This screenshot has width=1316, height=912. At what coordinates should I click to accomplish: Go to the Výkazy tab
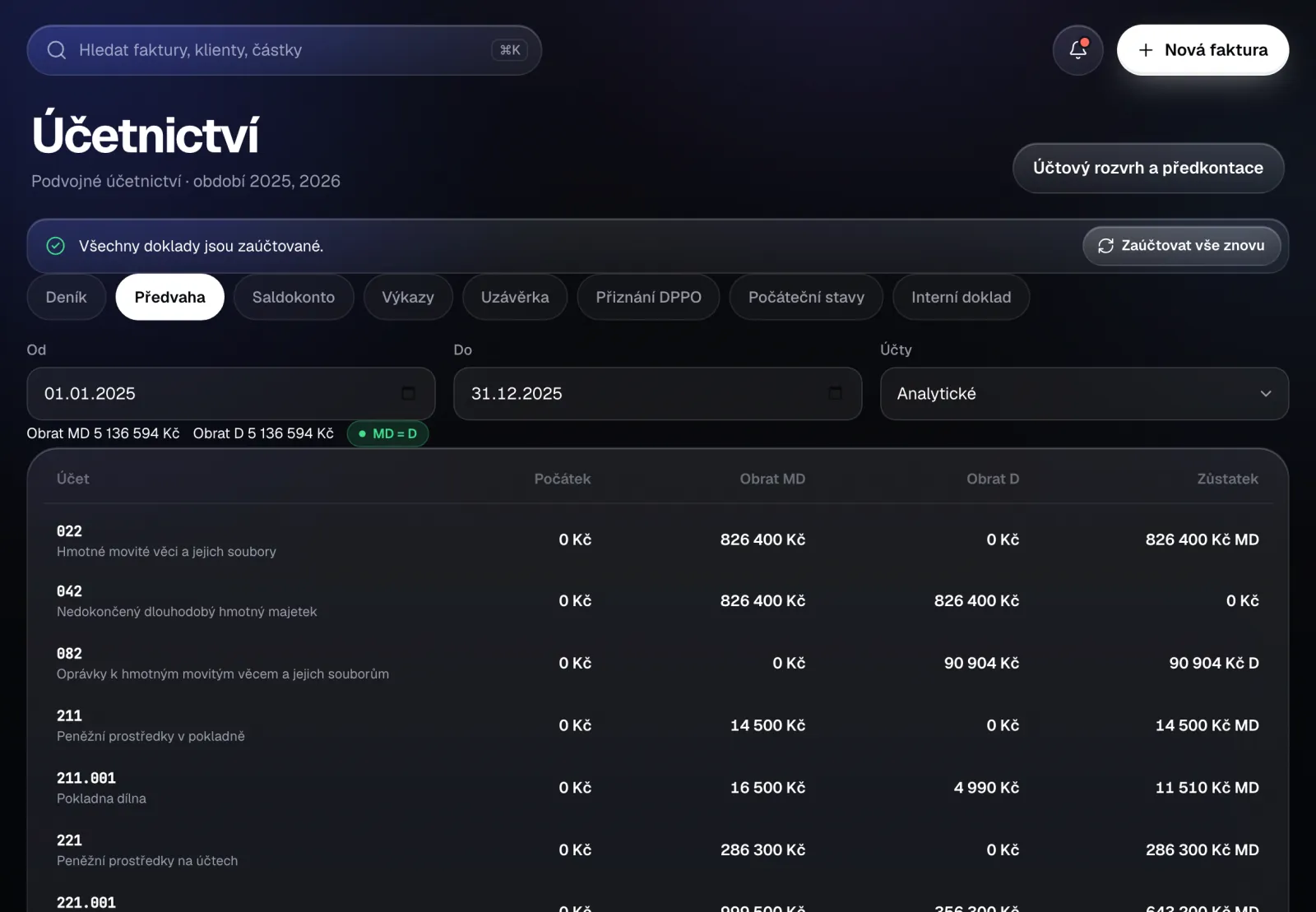point(408,297)
